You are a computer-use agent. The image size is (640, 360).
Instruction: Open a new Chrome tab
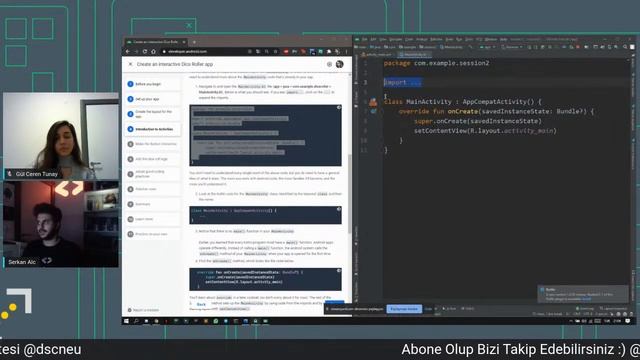(x=194, y=42)
